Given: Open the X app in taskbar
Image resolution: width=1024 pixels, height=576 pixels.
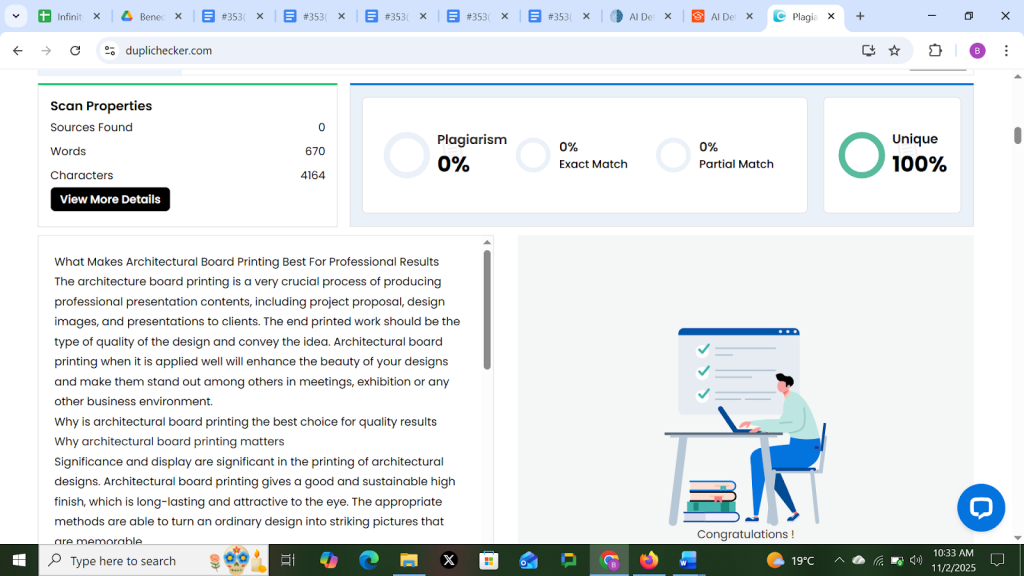Looking at the screenshot, I should 448,560.
